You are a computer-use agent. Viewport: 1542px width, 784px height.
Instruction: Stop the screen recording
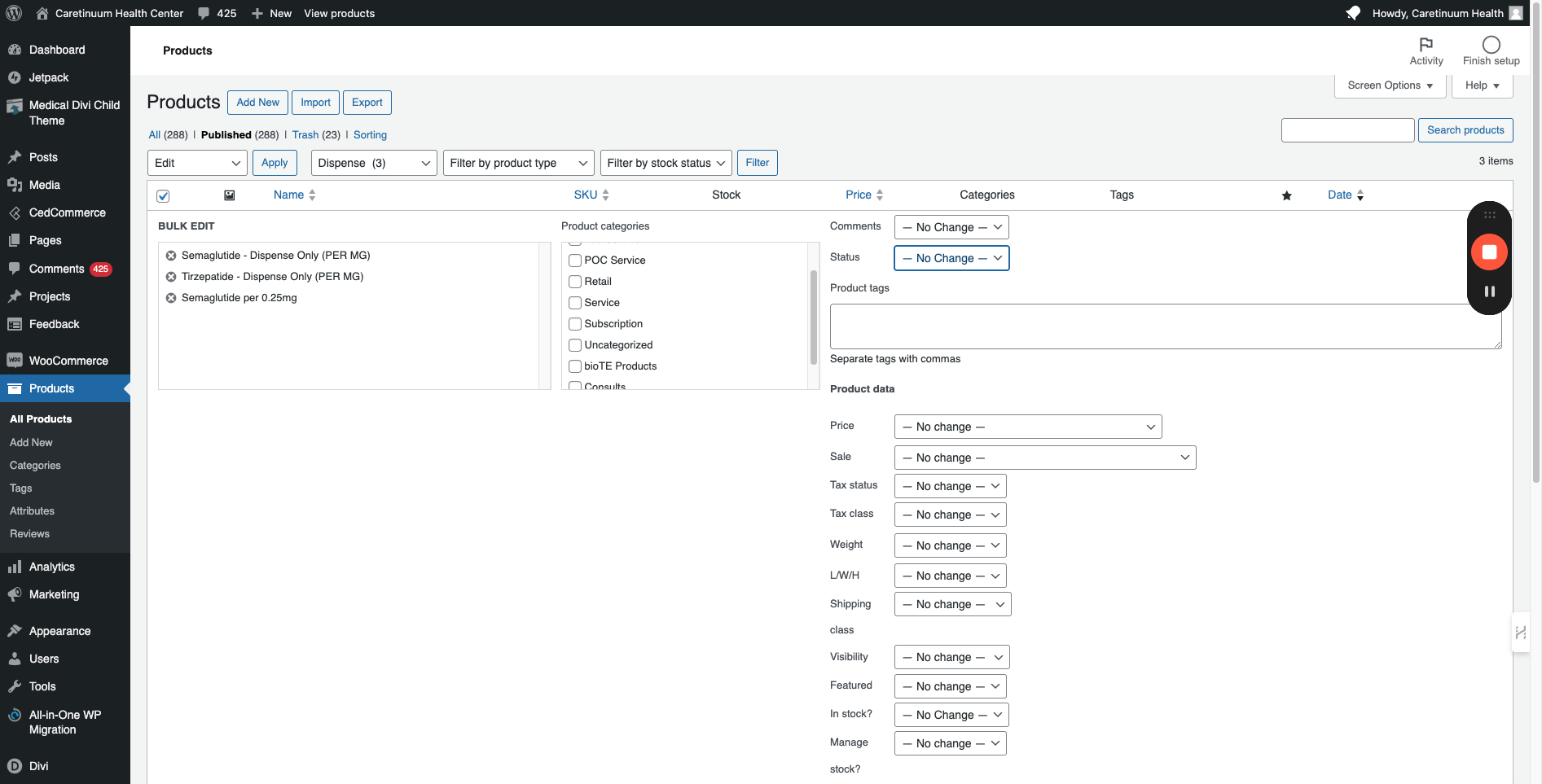coord(1489,252)
